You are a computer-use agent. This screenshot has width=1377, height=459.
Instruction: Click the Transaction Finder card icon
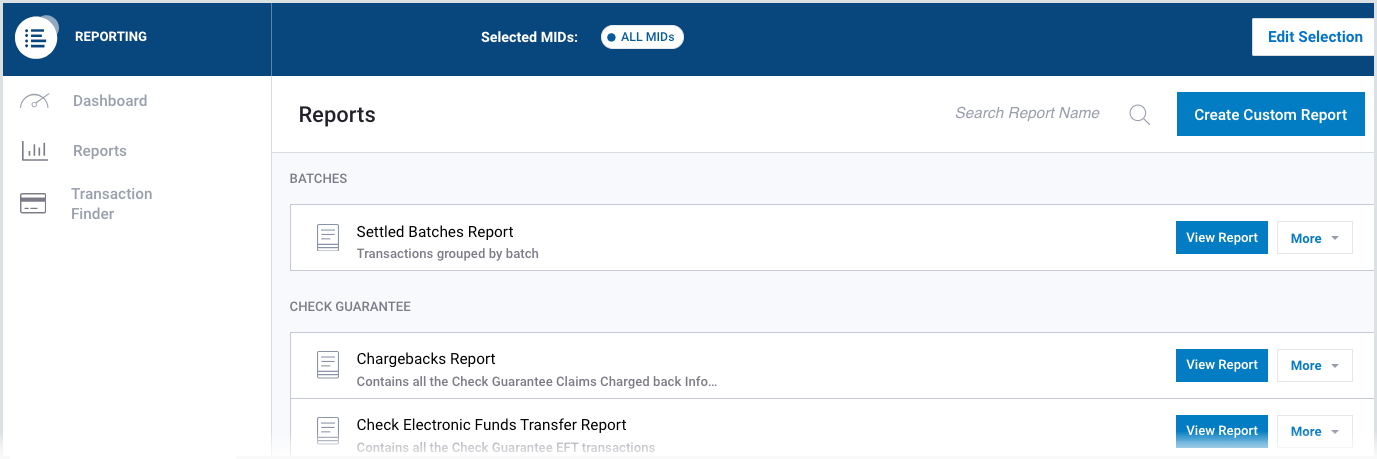pos(33,204)
